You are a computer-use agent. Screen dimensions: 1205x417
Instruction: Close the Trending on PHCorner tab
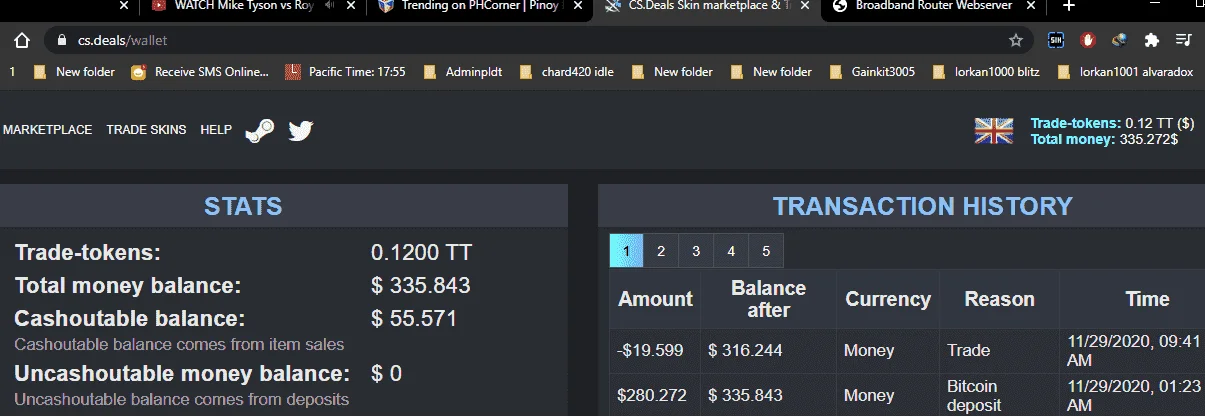click(577, 5)
